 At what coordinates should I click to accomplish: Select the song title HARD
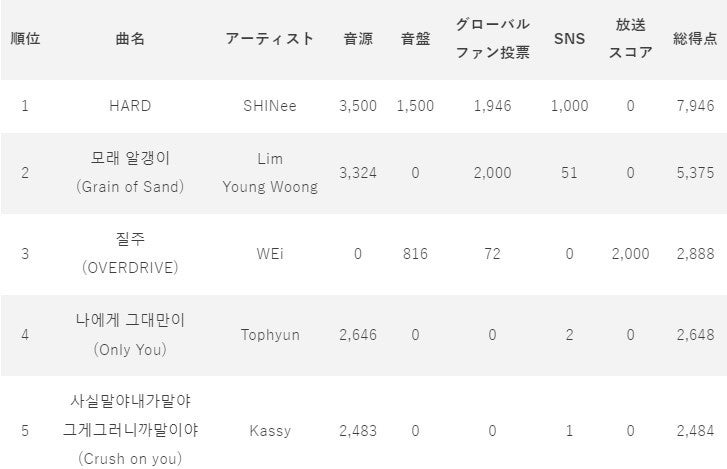pyautogui.click(x=131, y=106)
